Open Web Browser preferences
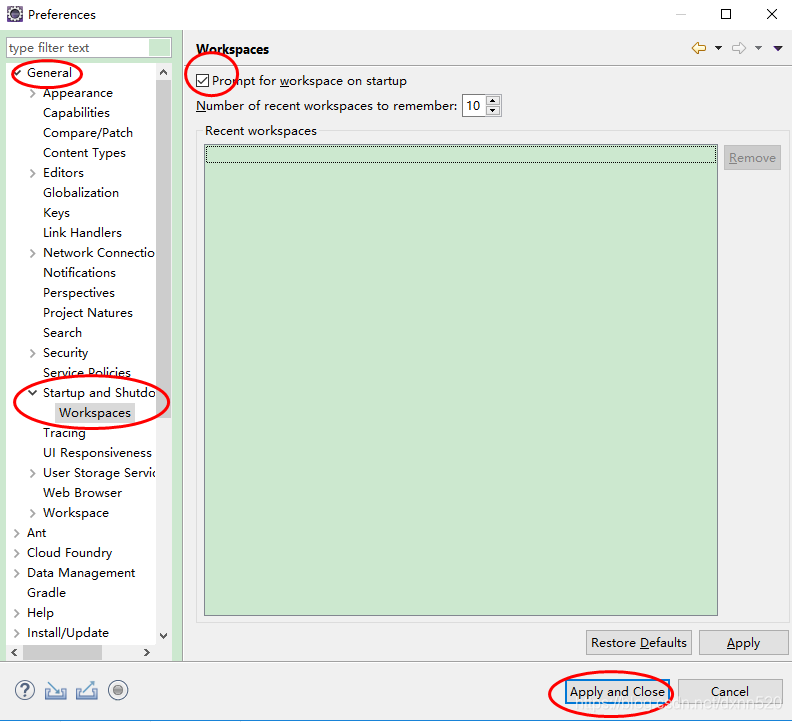The width and height of the screenshot is (792, 722). (x=82, y=493)
